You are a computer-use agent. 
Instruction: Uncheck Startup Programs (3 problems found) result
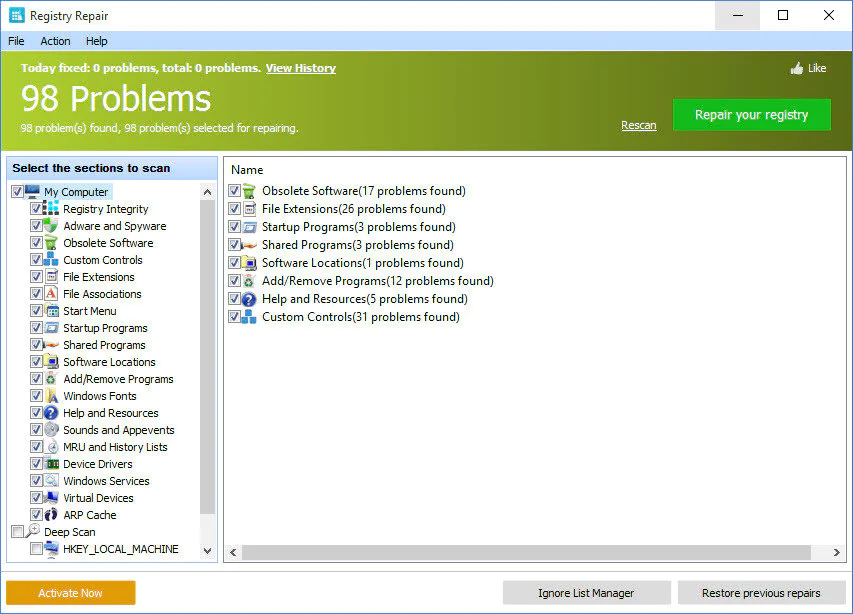coord(234,227)
